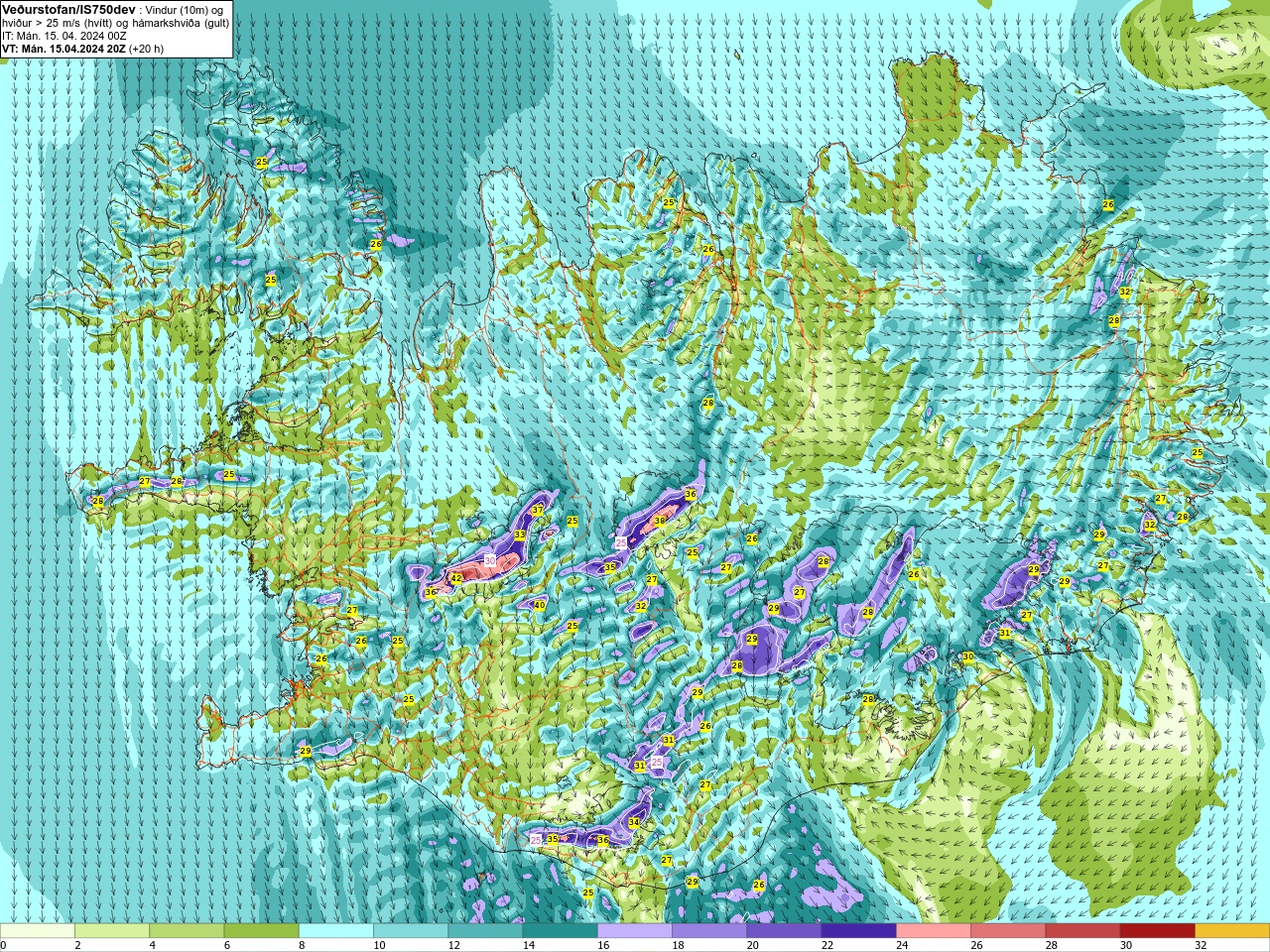Click the 'Veðurstofan/IS750dev' title text
The image size is (1270, 952).
[x=68, y=9]
